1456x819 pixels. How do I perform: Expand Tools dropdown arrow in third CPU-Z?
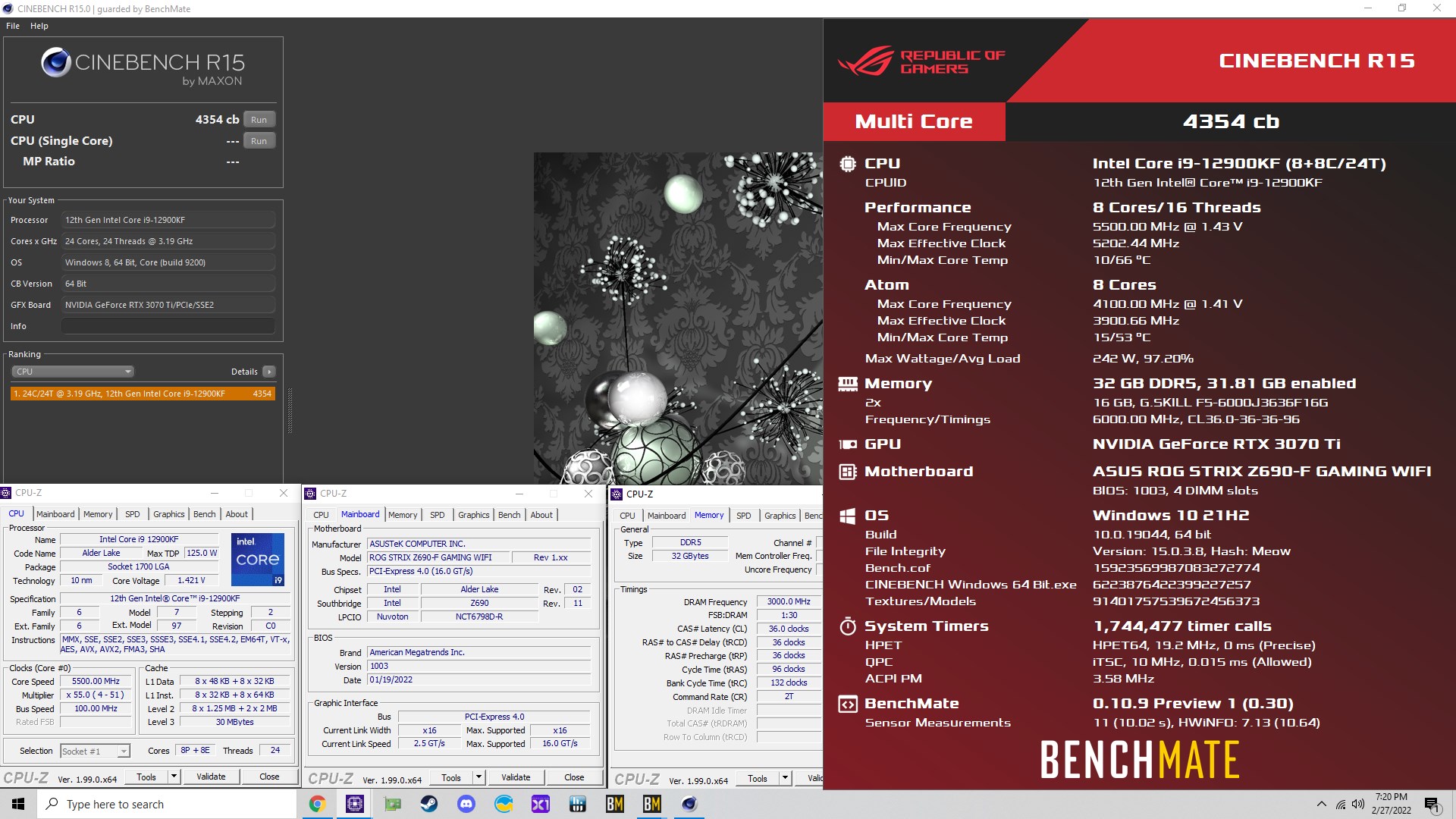tap(785, 779)
